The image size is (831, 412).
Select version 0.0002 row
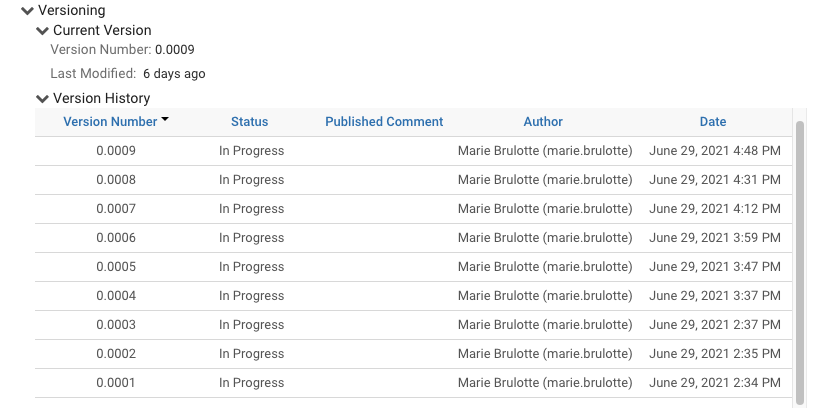(x=116, y=354)
